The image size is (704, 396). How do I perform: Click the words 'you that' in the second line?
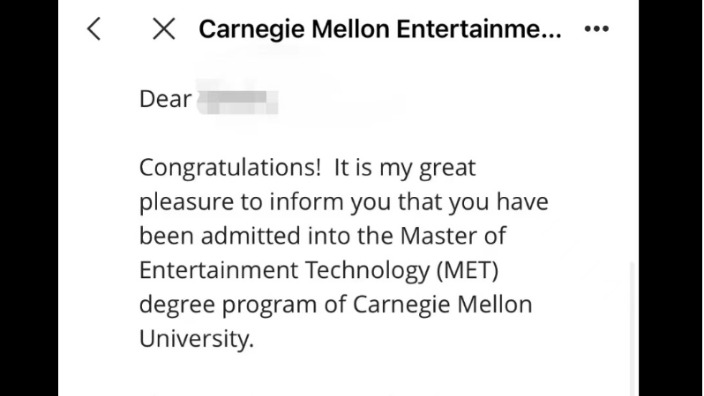(396, 203)
